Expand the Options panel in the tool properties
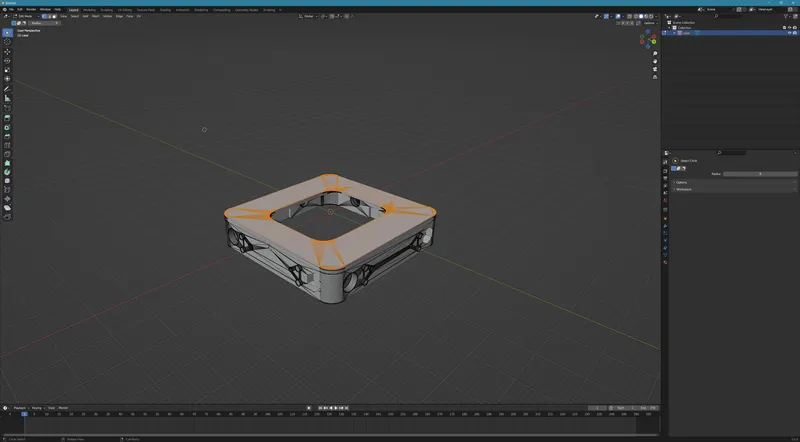This screenshot has width=800, height=442. coord(682,182)
